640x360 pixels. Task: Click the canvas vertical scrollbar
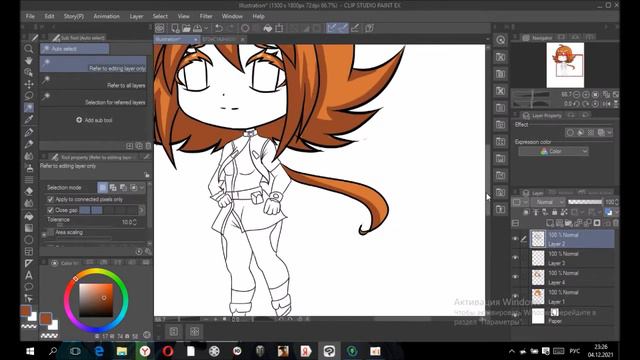pyautogui.click(x=488, y=180)
